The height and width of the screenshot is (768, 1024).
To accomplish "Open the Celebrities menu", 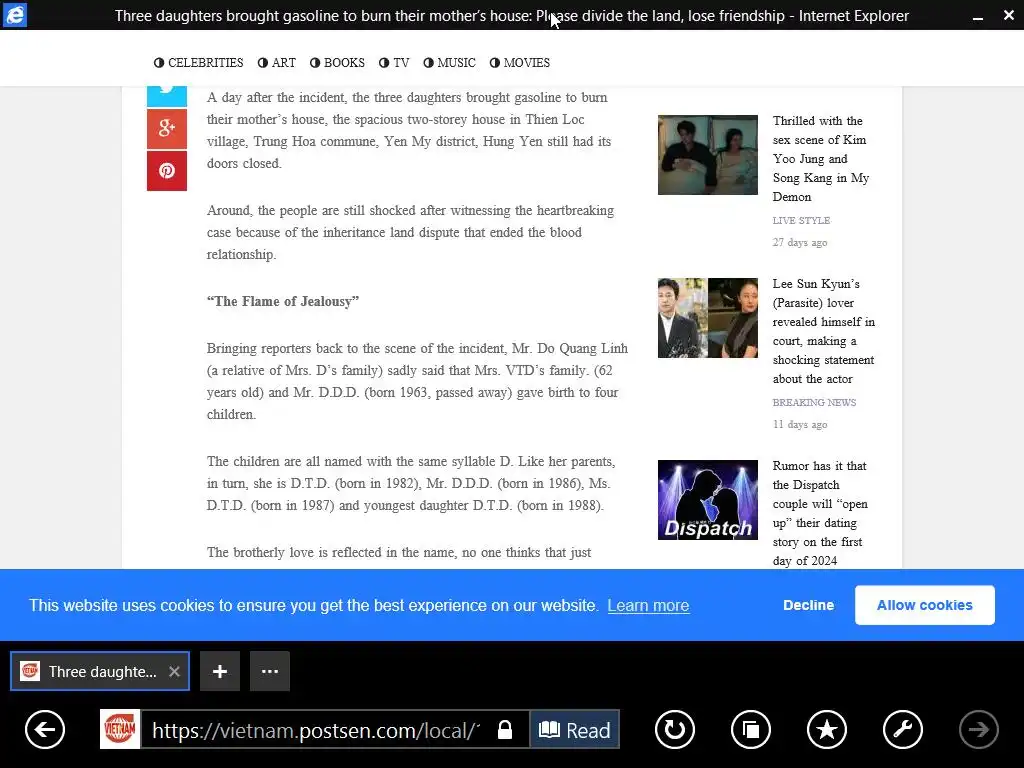I will click(x=199, y=63).
